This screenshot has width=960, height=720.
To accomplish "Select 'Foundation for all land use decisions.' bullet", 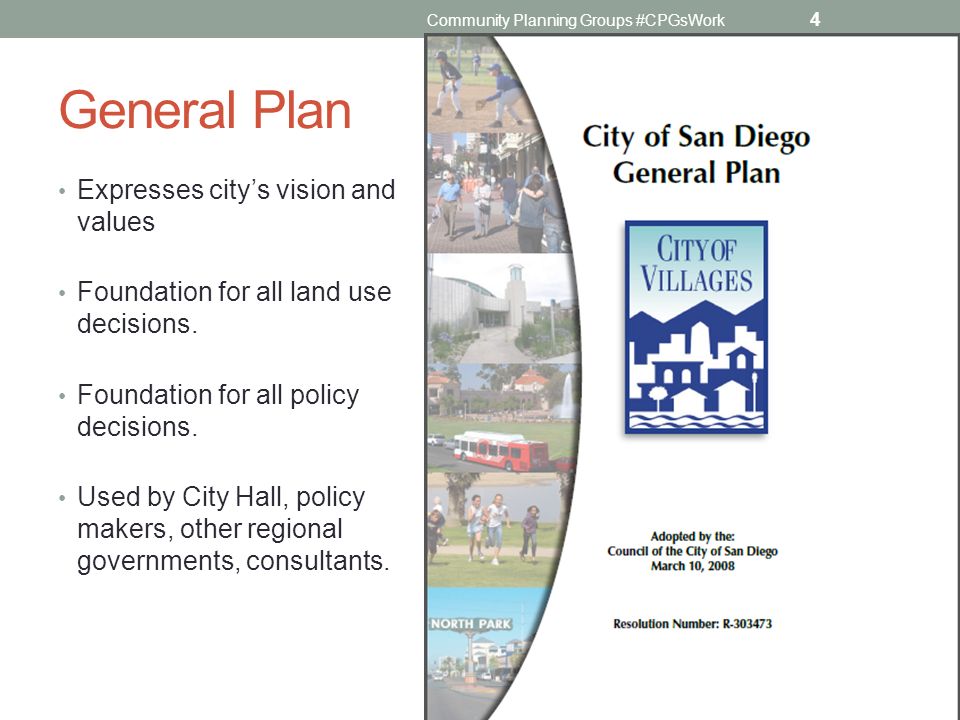I will [x=234, y=307].
